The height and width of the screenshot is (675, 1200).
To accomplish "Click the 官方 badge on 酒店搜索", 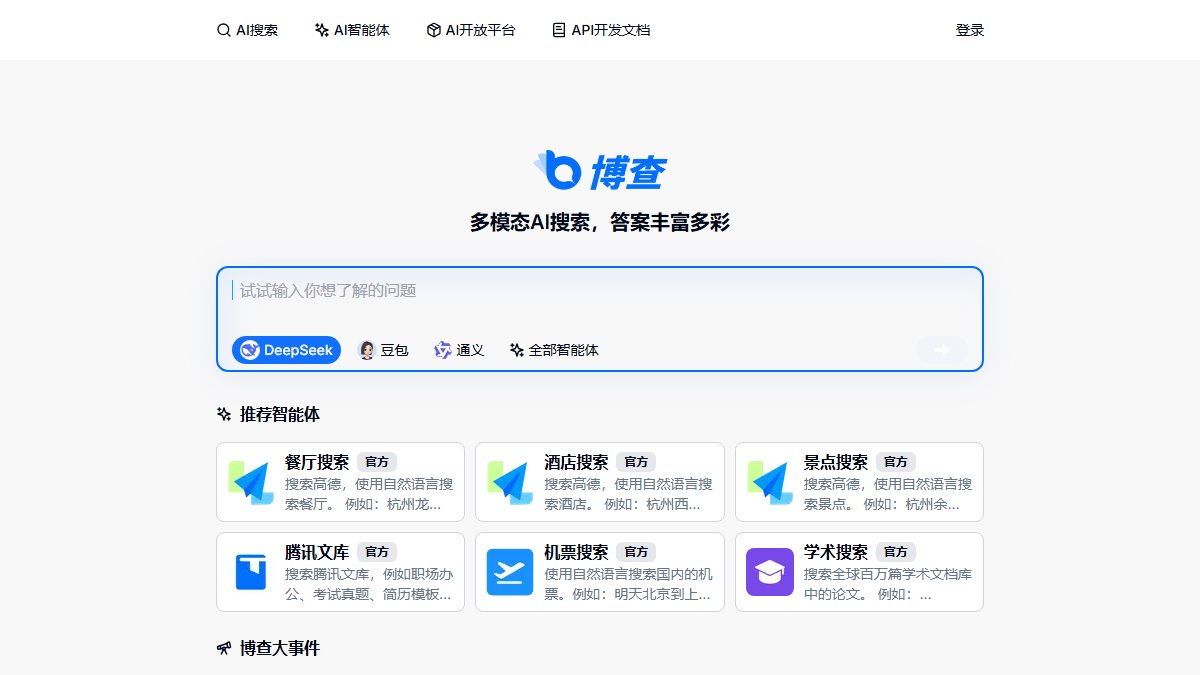I will 636,462.
